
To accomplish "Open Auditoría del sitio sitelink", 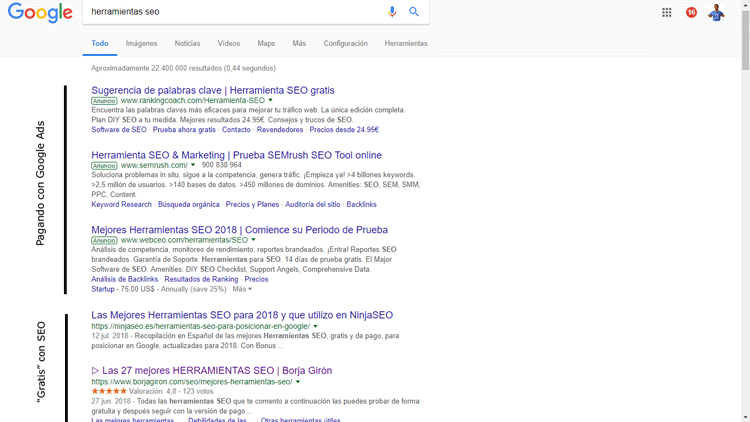I will click(312, 204).
